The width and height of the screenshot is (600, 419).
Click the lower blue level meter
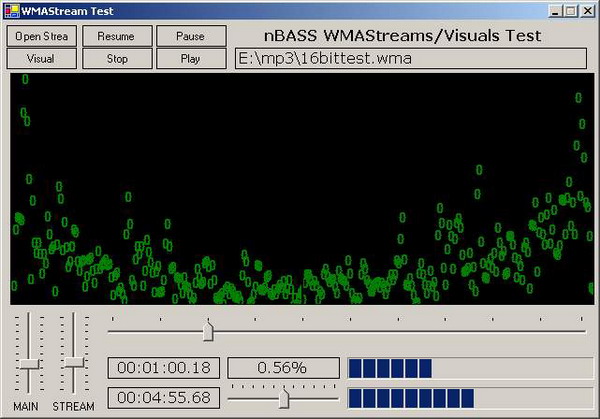click(x=471, y=398)
